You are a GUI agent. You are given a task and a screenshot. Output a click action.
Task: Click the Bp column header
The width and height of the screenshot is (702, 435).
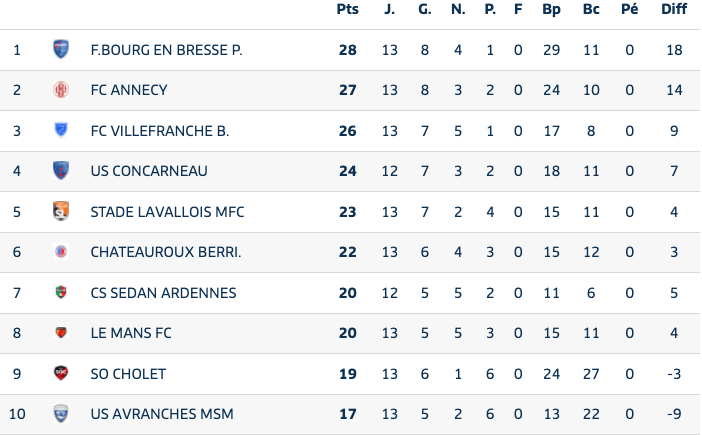(551, 10)
